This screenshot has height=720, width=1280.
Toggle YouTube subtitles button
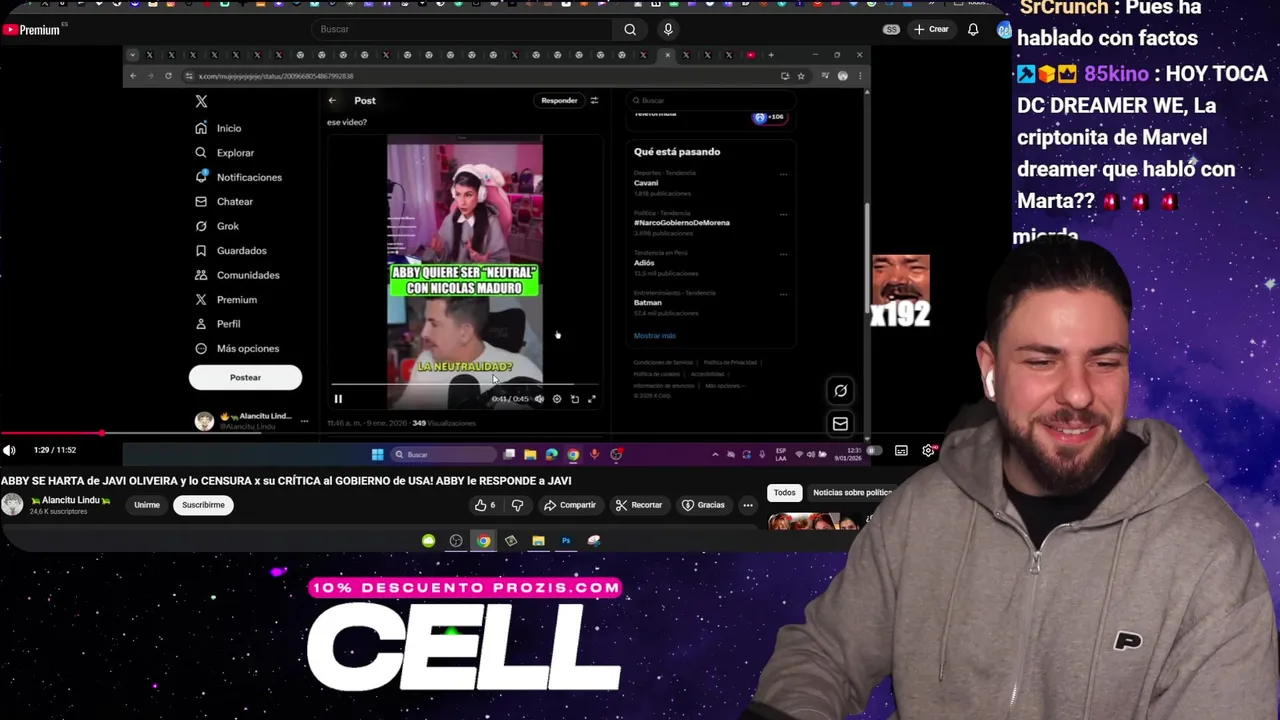(x=901, y=451)
